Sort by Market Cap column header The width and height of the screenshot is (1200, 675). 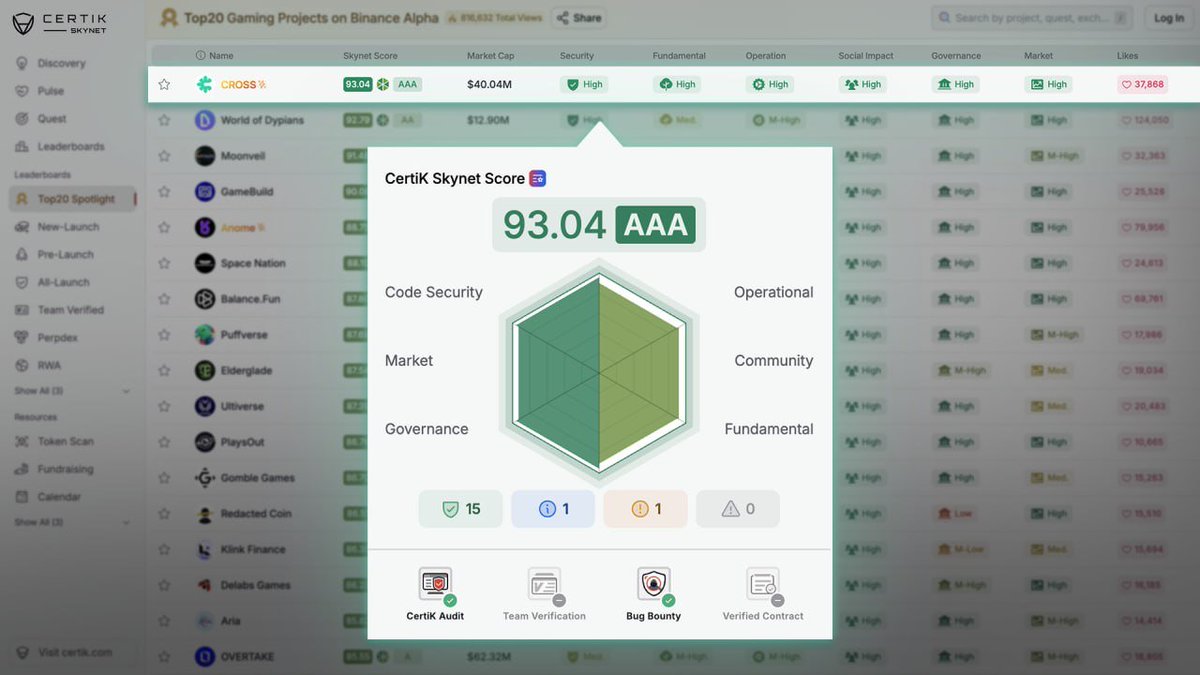pos(489,56)
